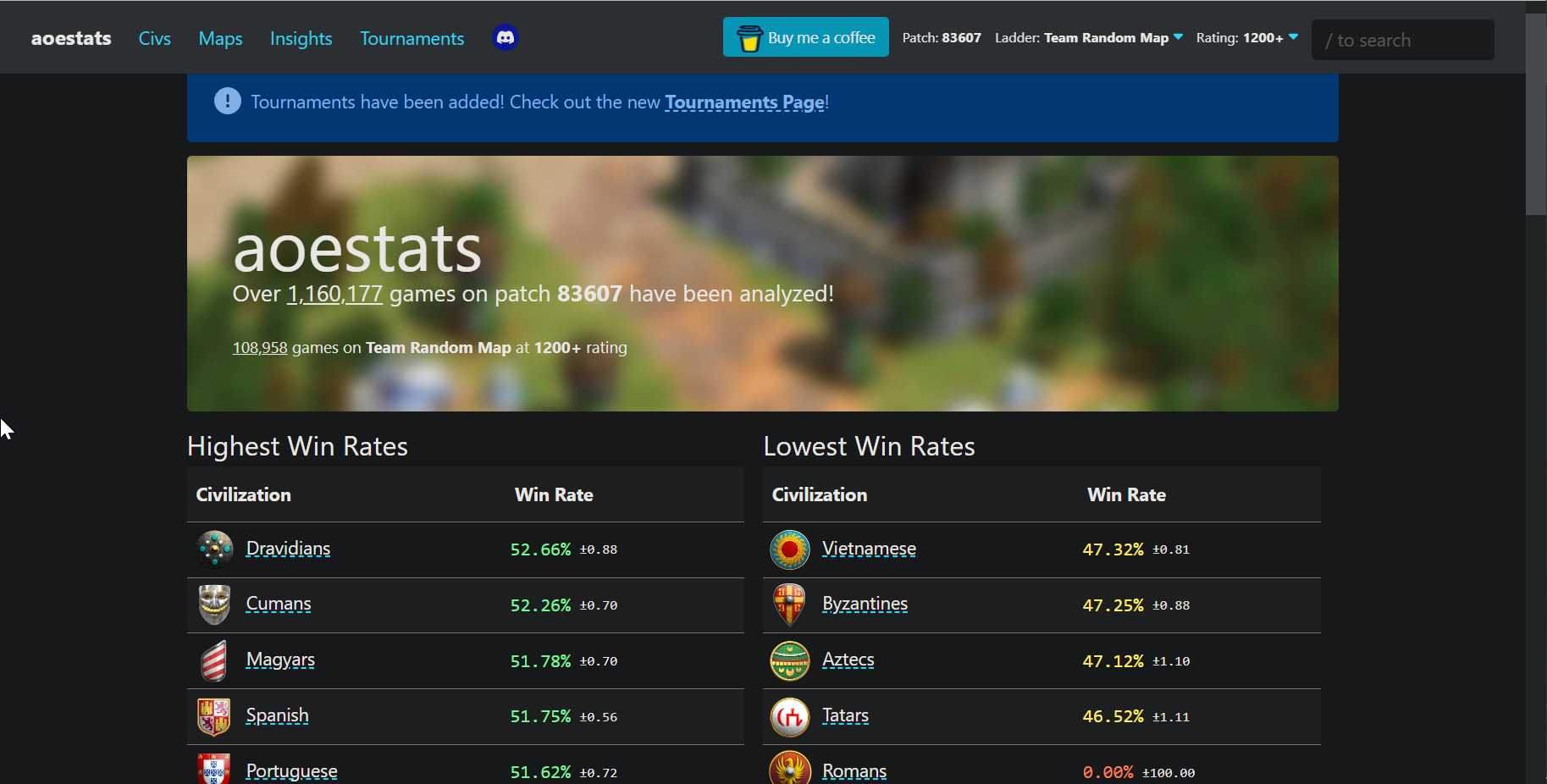Click the 108,958 games count
1547x784 pixels.
tap(260, 348)
